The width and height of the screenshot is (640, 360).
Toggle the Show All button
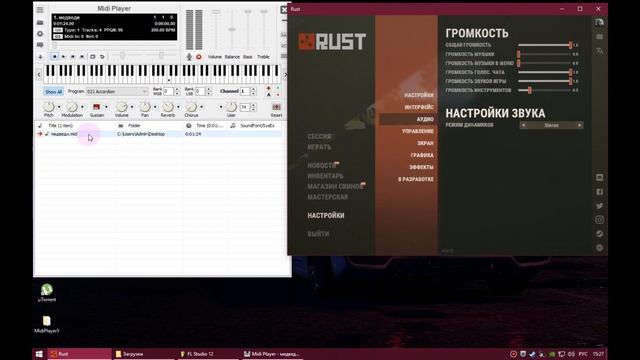tap(54, 92)
